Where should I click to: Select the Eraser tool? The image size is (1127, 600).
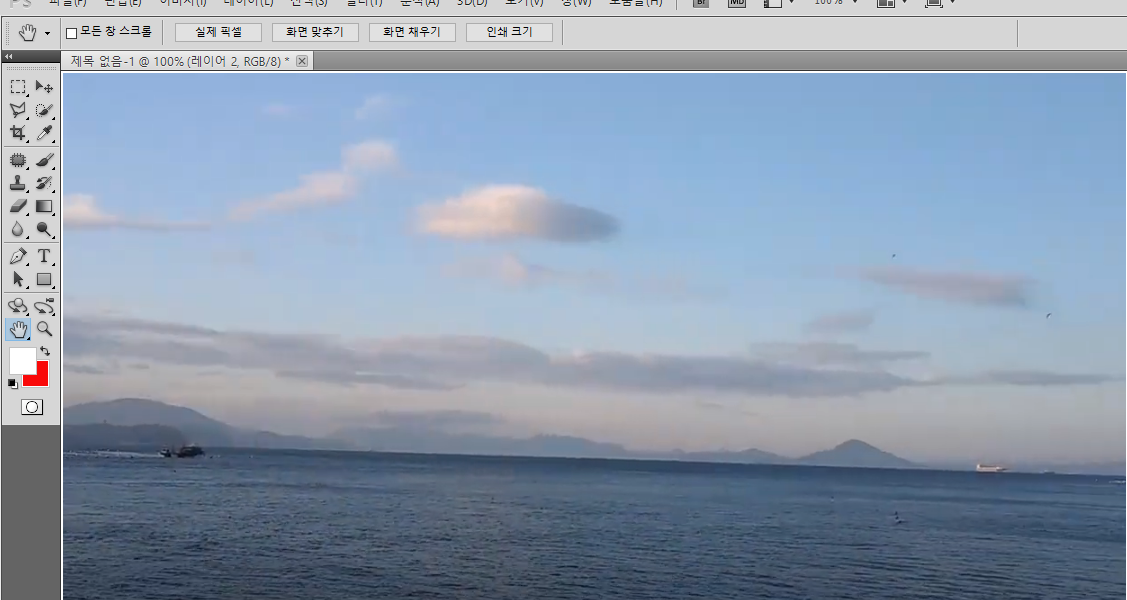tap(18, 206)
